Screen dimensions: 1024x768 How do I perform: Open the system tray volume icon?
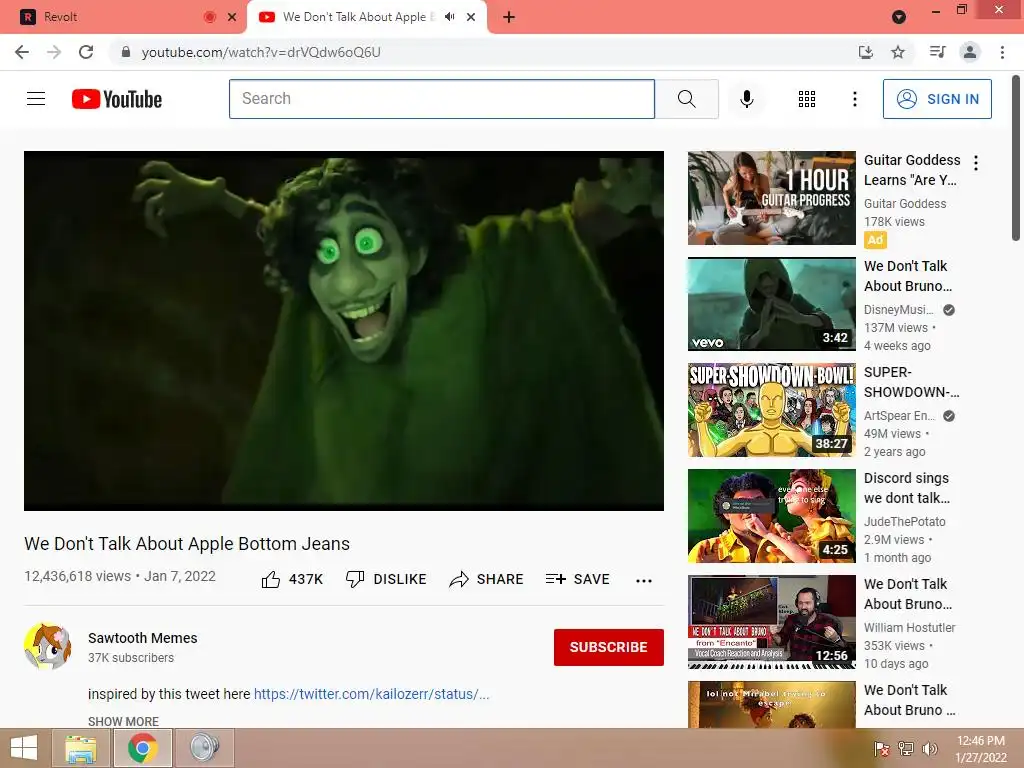[929, 749]
